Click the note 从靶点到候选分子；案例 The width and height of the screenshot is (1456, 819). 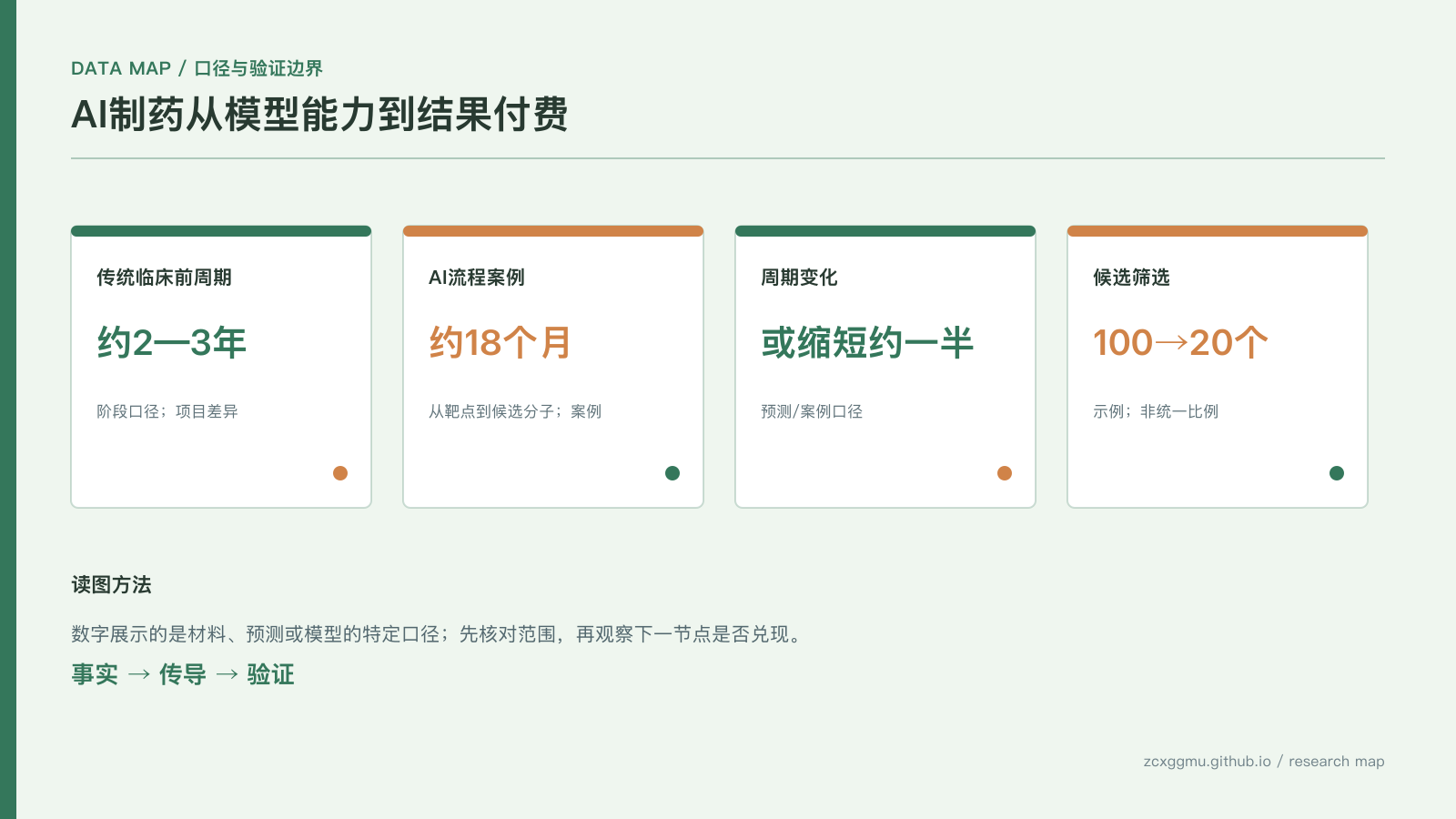click(515, 411)
